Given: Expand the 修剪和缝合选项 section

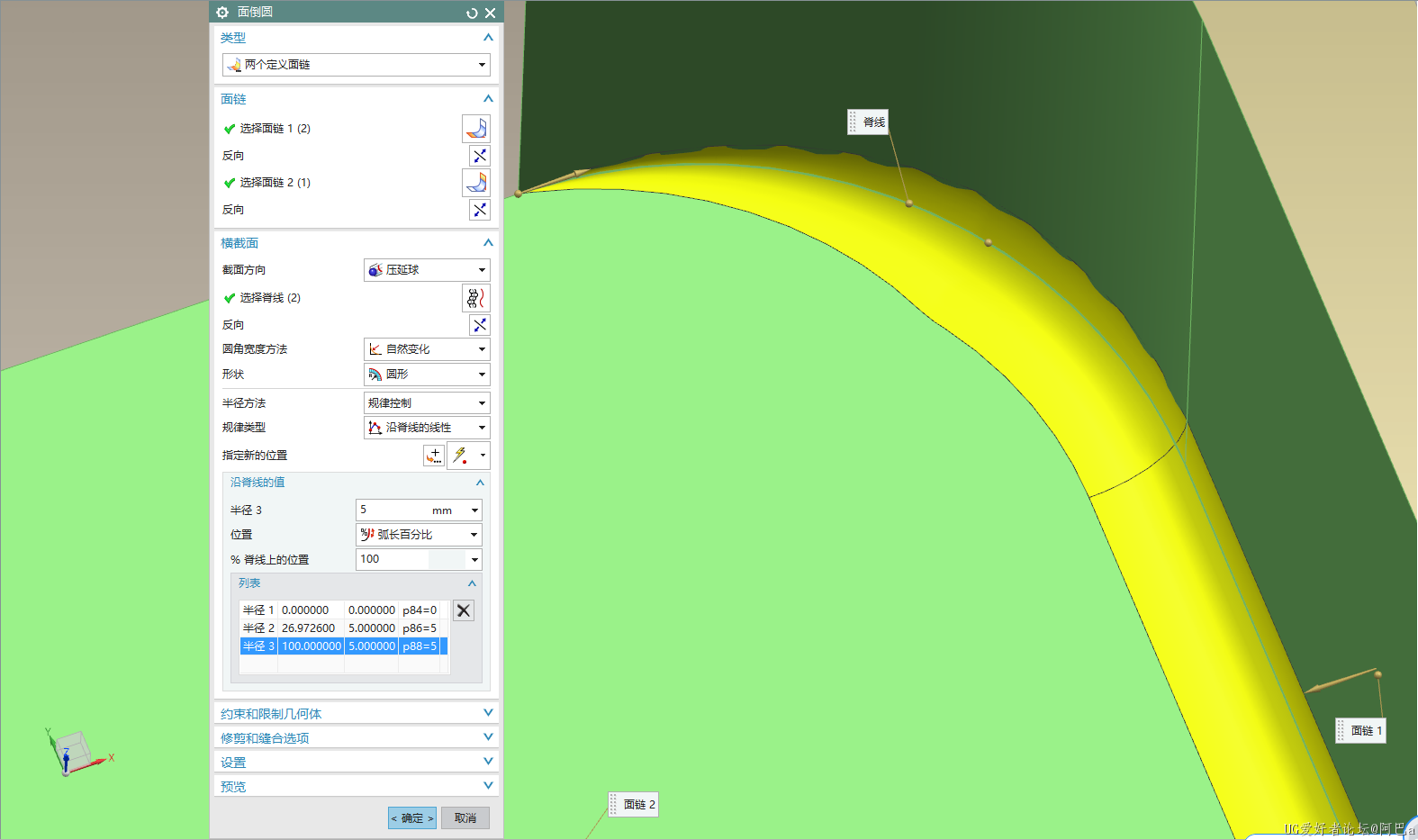Looking at the screenshot, I should tap(488, 737).
